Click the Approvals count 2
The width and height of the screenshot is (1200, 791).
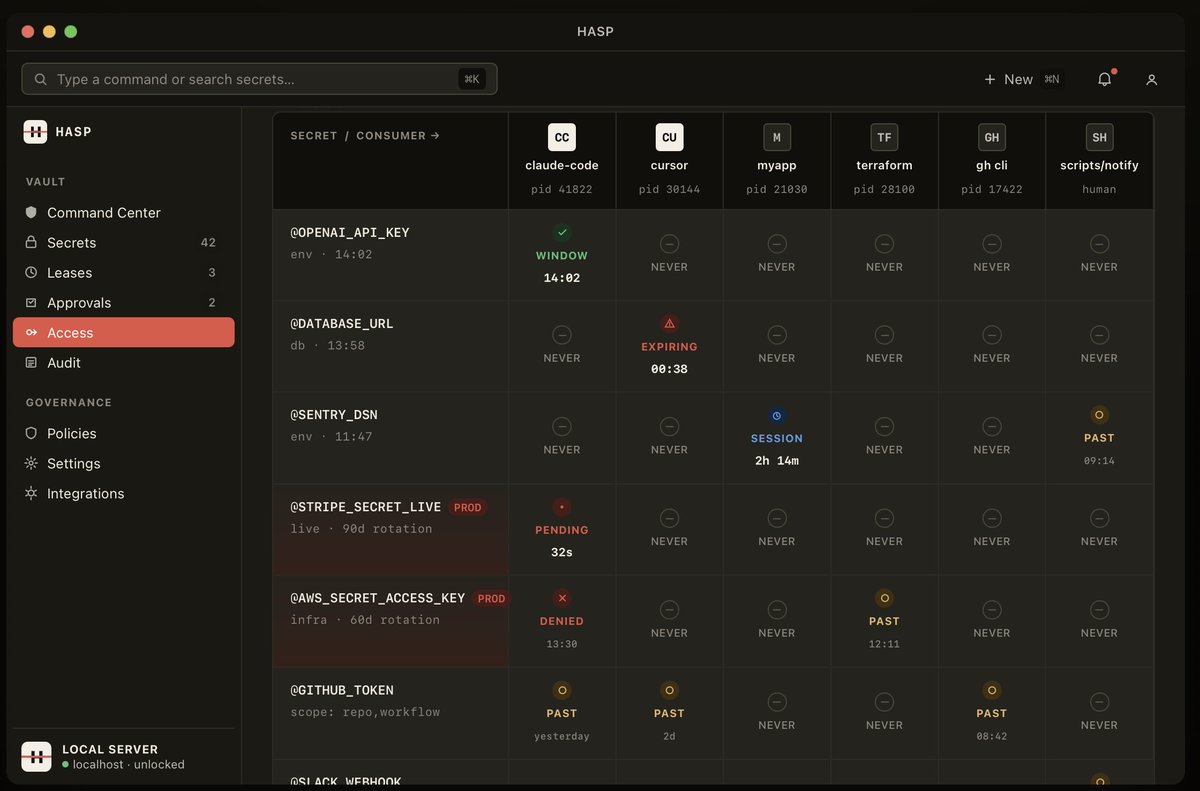[212, 302]
